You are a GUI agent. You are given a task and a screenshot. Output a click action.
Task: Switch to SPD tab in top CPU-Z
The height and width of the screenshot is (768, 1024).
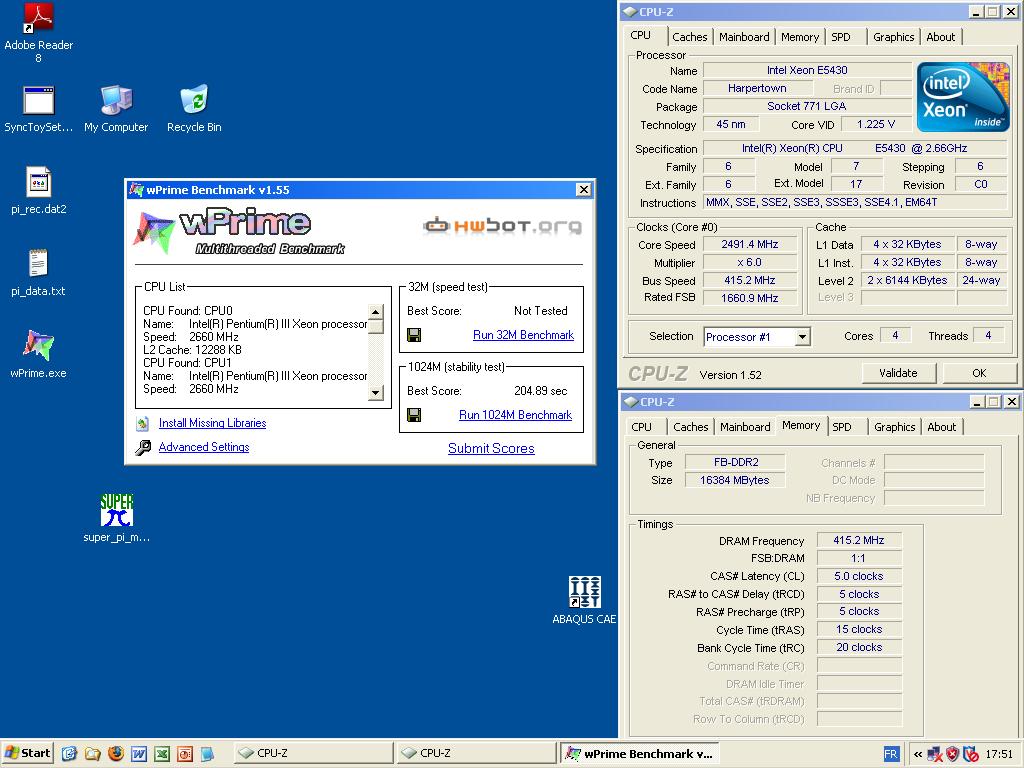[841, 37]
